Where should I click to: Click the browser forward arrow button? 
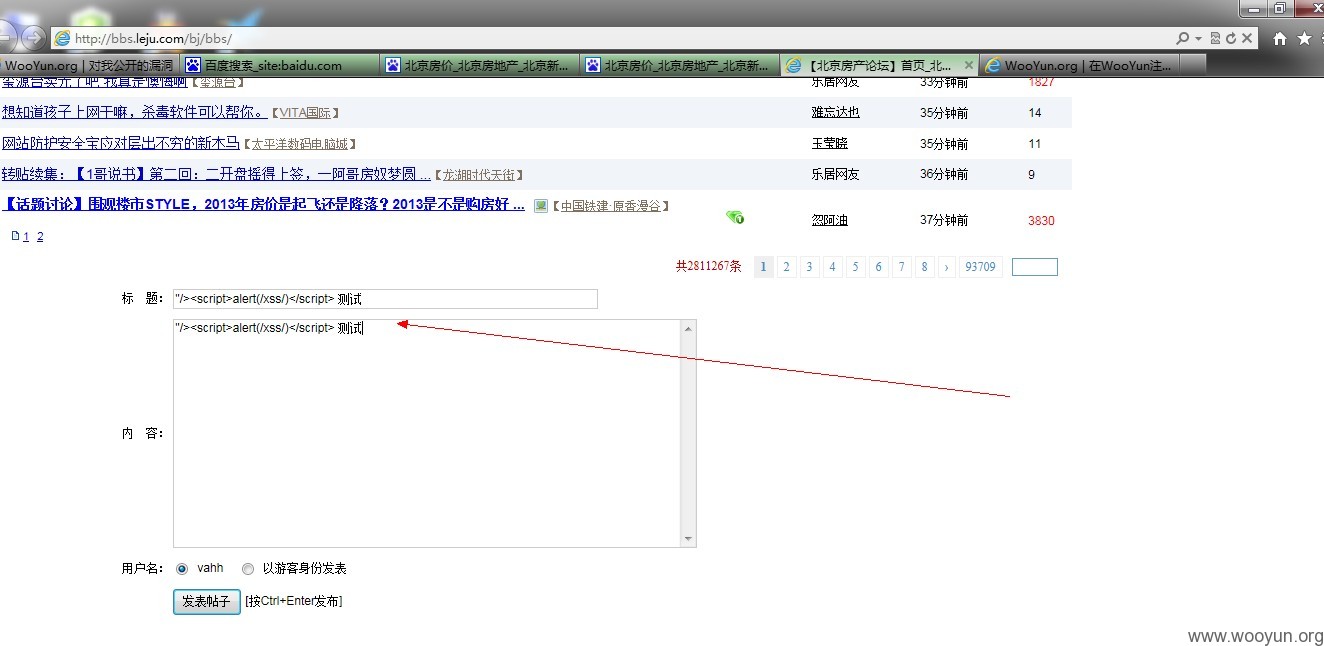33,39
